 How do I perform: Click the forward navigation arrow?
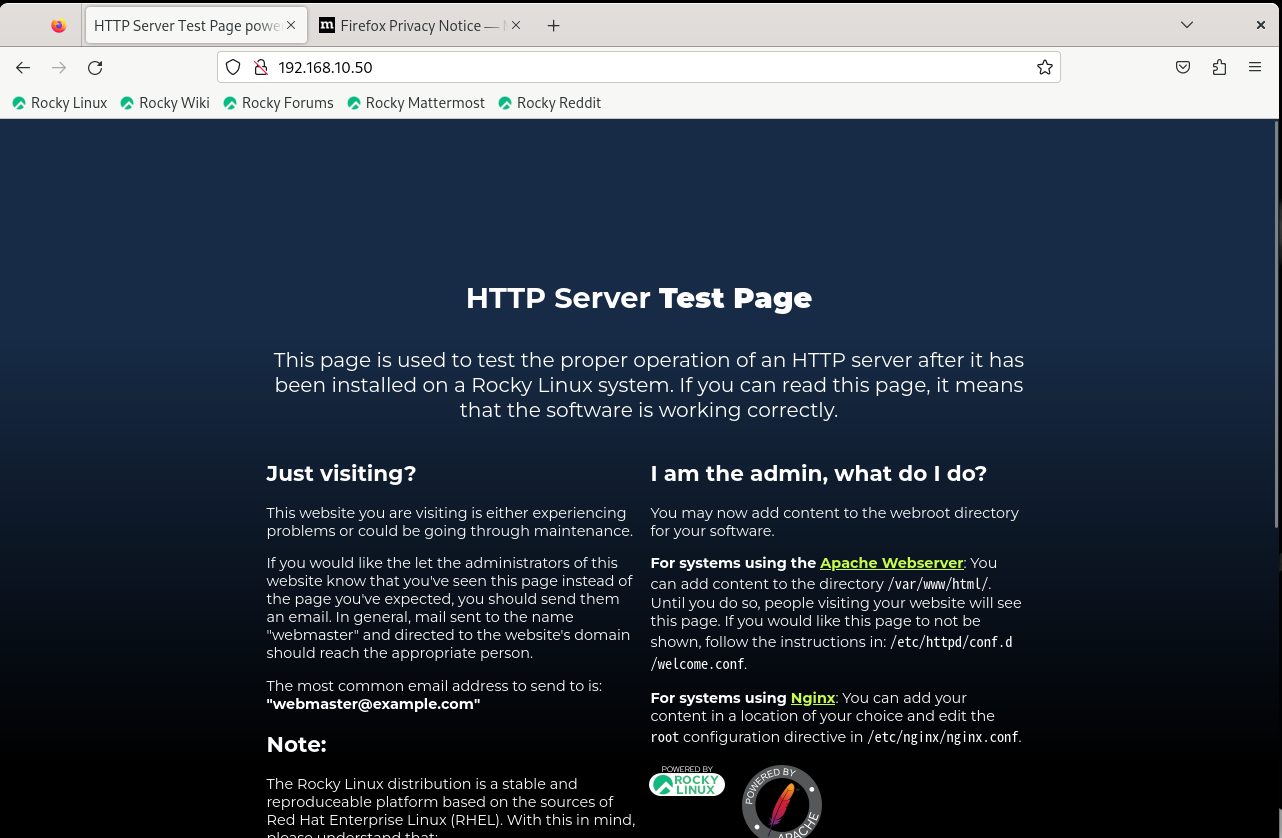pos(59,67)
